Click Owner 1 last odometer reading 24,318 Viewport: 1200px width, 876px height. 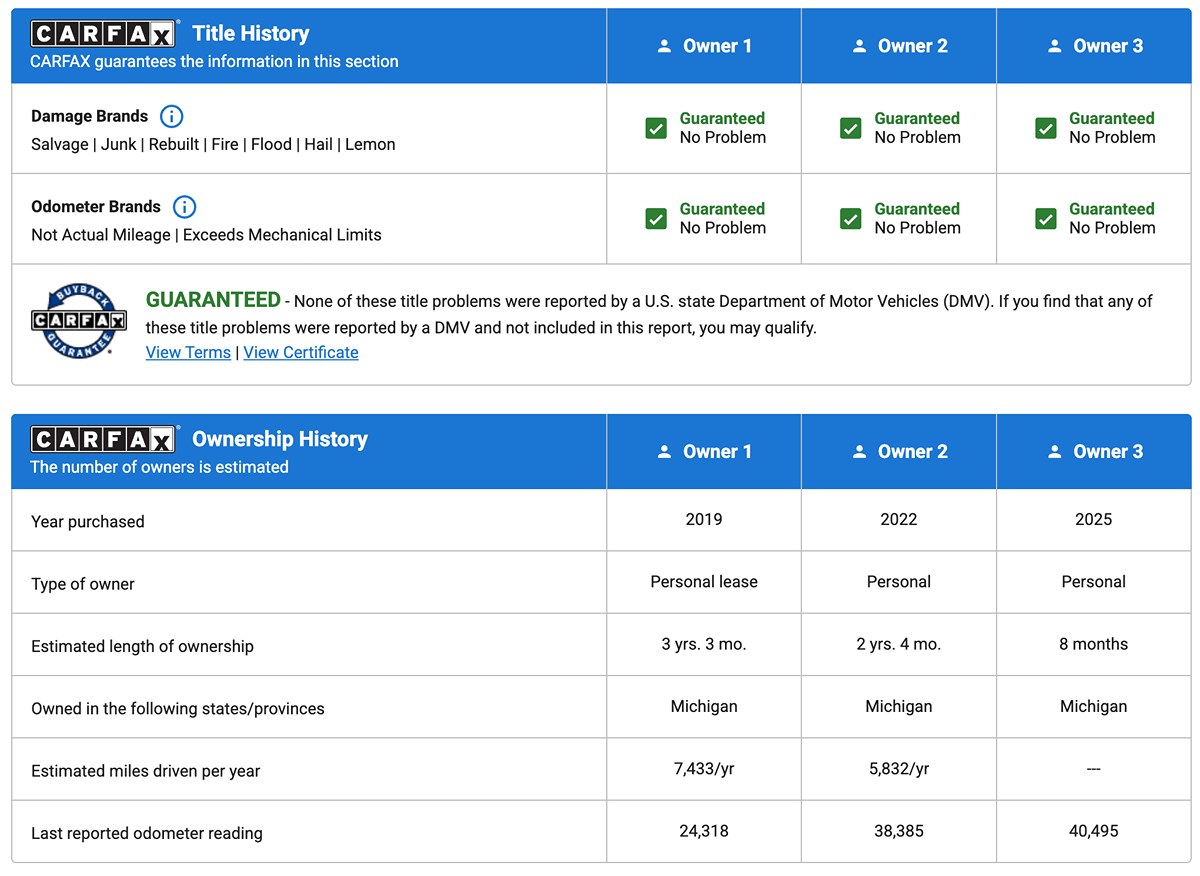pos(704,831)
